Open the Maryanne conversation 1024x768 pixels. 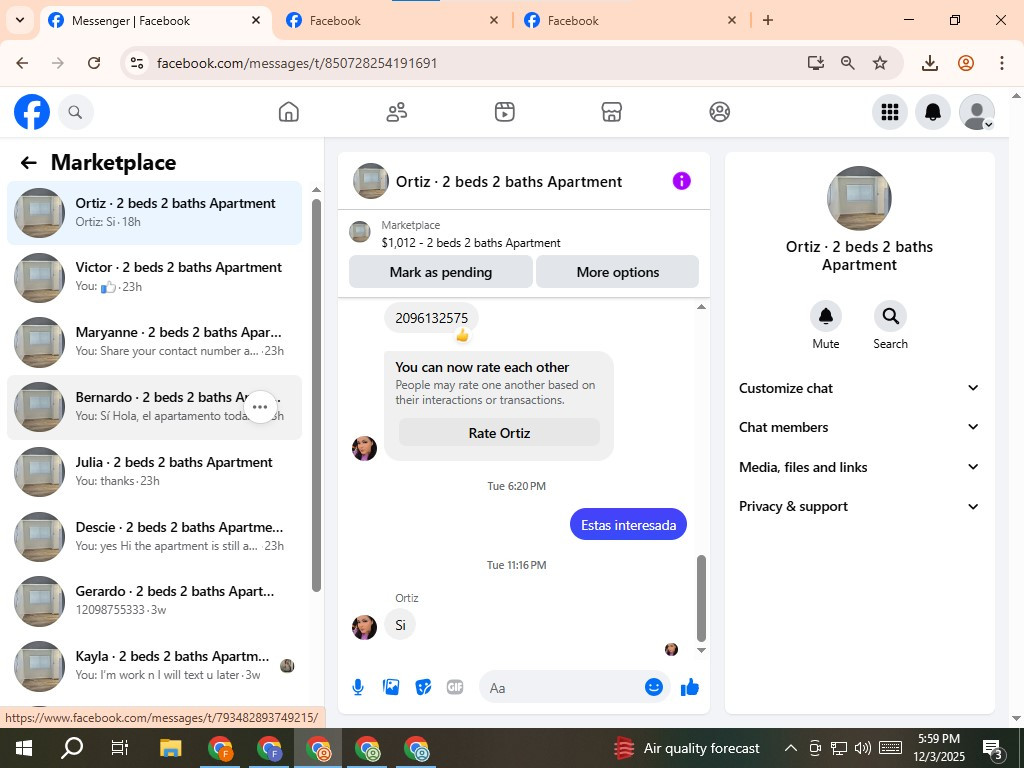pos(154,342)
